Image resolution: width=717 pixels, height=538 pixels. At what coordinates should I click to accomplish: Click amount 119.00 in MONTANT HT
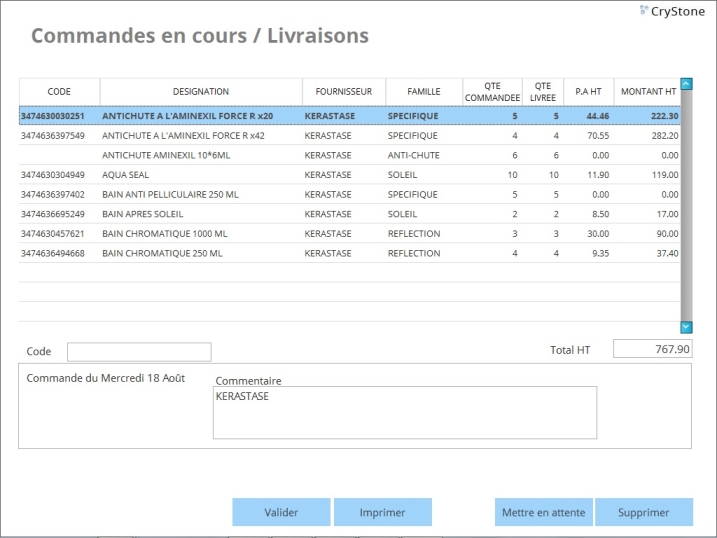tap(665, 175)
